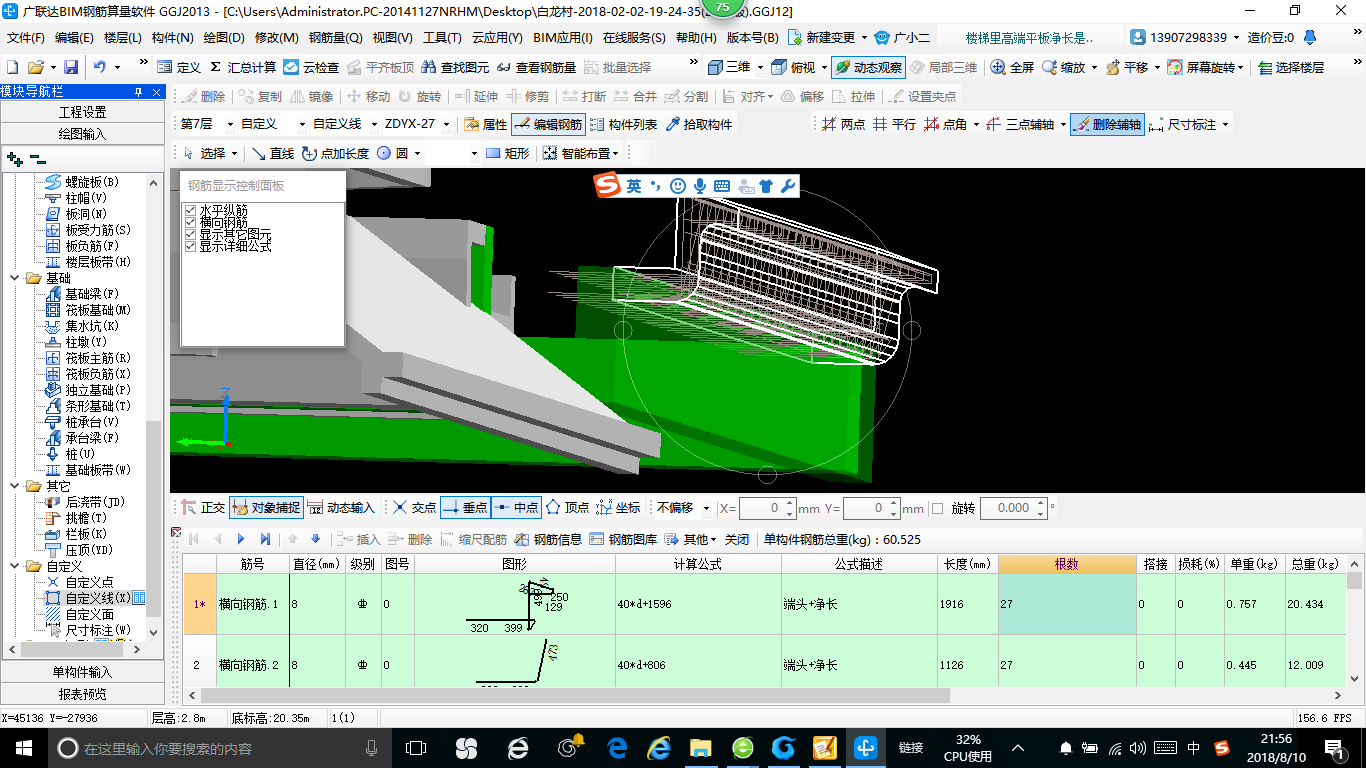Viewport: 1366px width, 768px height.
Task: Collapse the 其它 tree folder
Action: click(x=14, y=486)
